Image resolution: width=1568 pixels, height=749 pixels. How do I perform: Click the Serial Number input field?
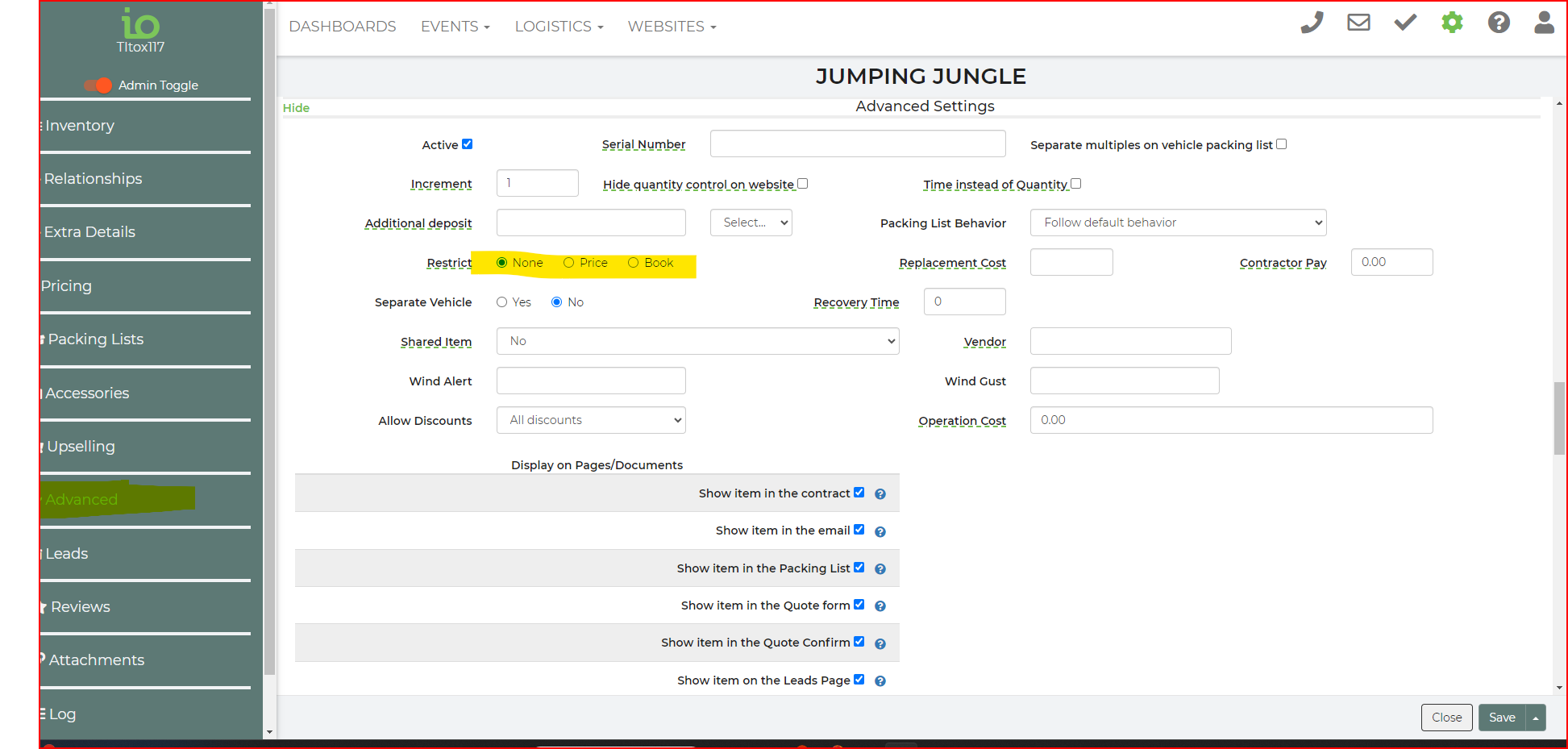point(857,144)
